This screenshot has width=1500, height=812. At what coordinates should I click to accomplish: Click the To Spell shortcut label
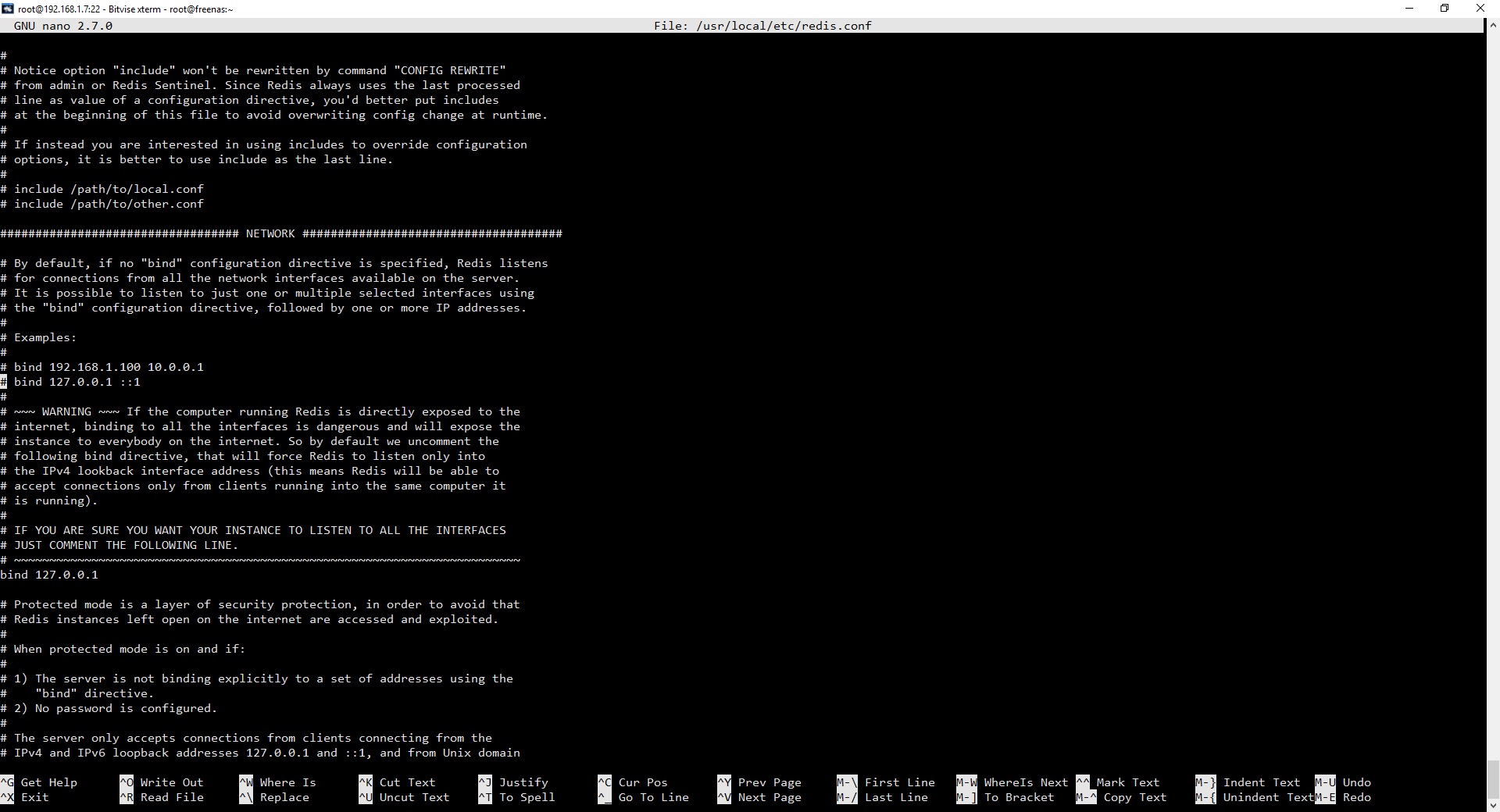pos(527,797)
